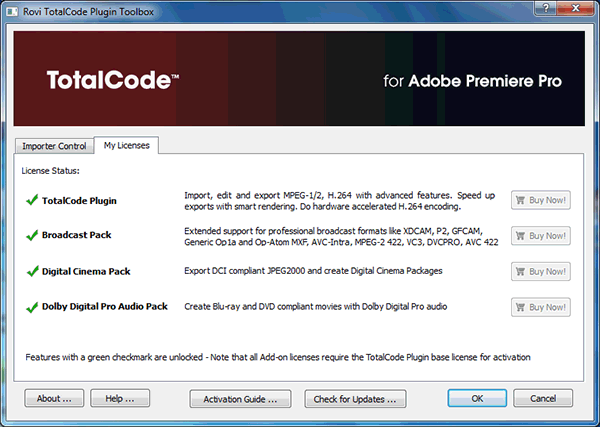Click the description starting 'Extended support for professional broadcast'
Viewport: 600px width, 427px height.
[x=341, y=236]
